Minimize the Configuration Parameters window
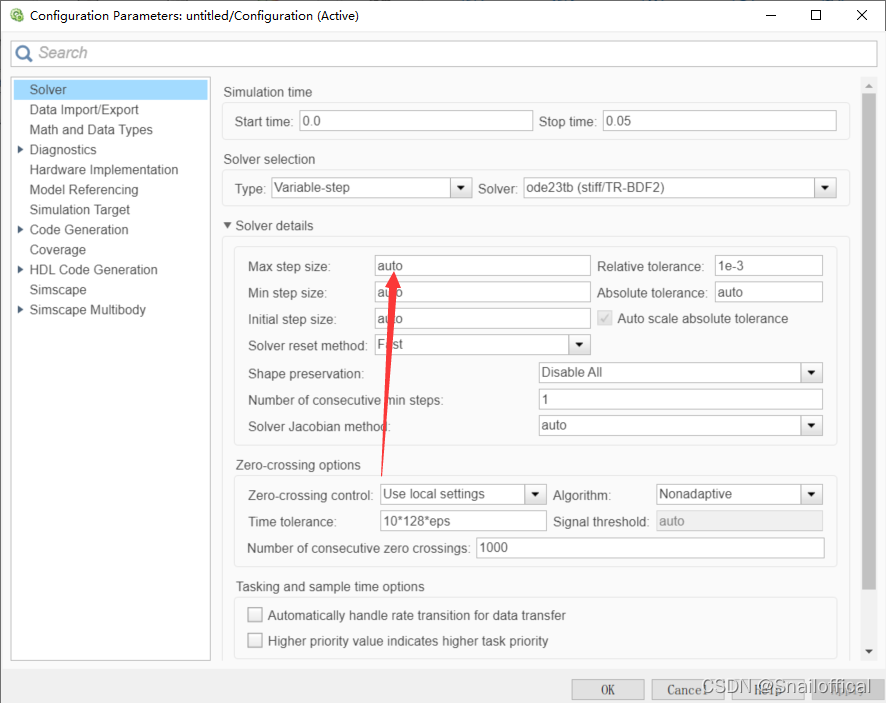This screenshot has width=886, height=703. click(x=771, y=15)
